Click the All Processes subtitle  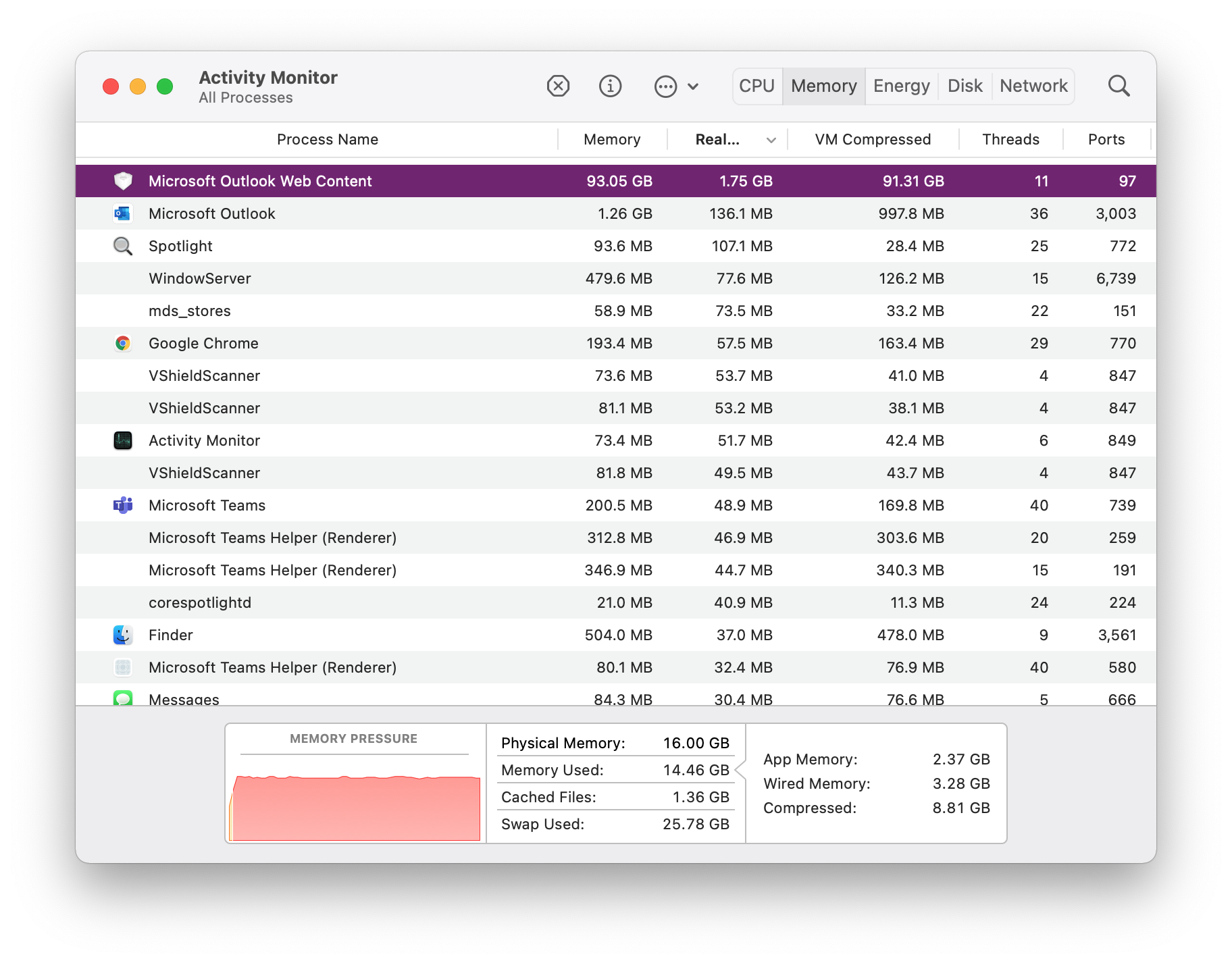coord(246,98)
